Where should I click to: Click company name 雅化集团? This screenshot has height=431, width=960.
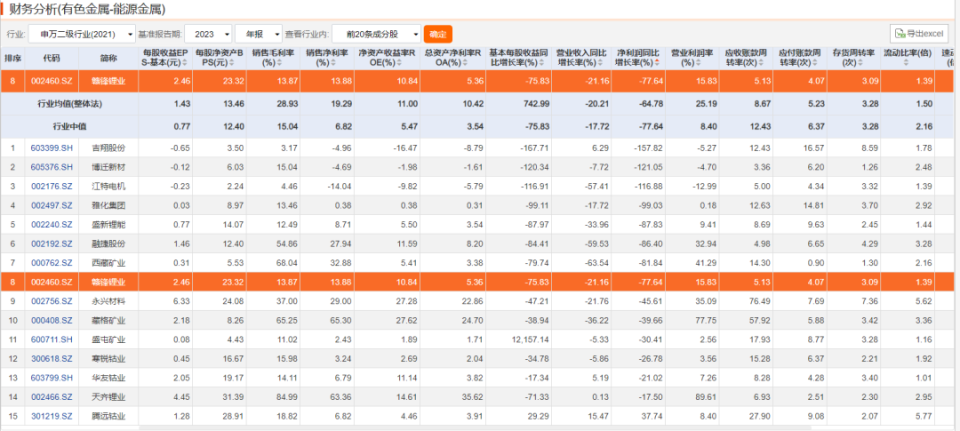point(108,205)
